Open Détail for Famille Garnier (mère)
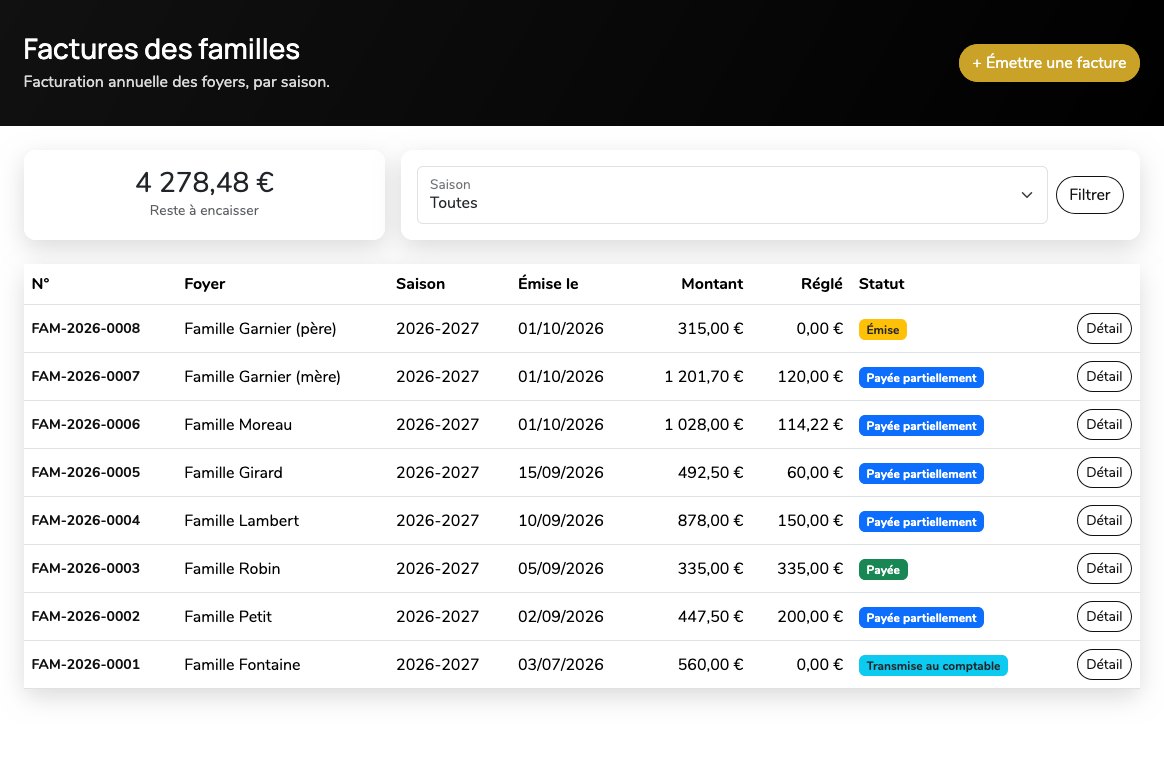The image size is (1164, 761). tap(1104, 376)
